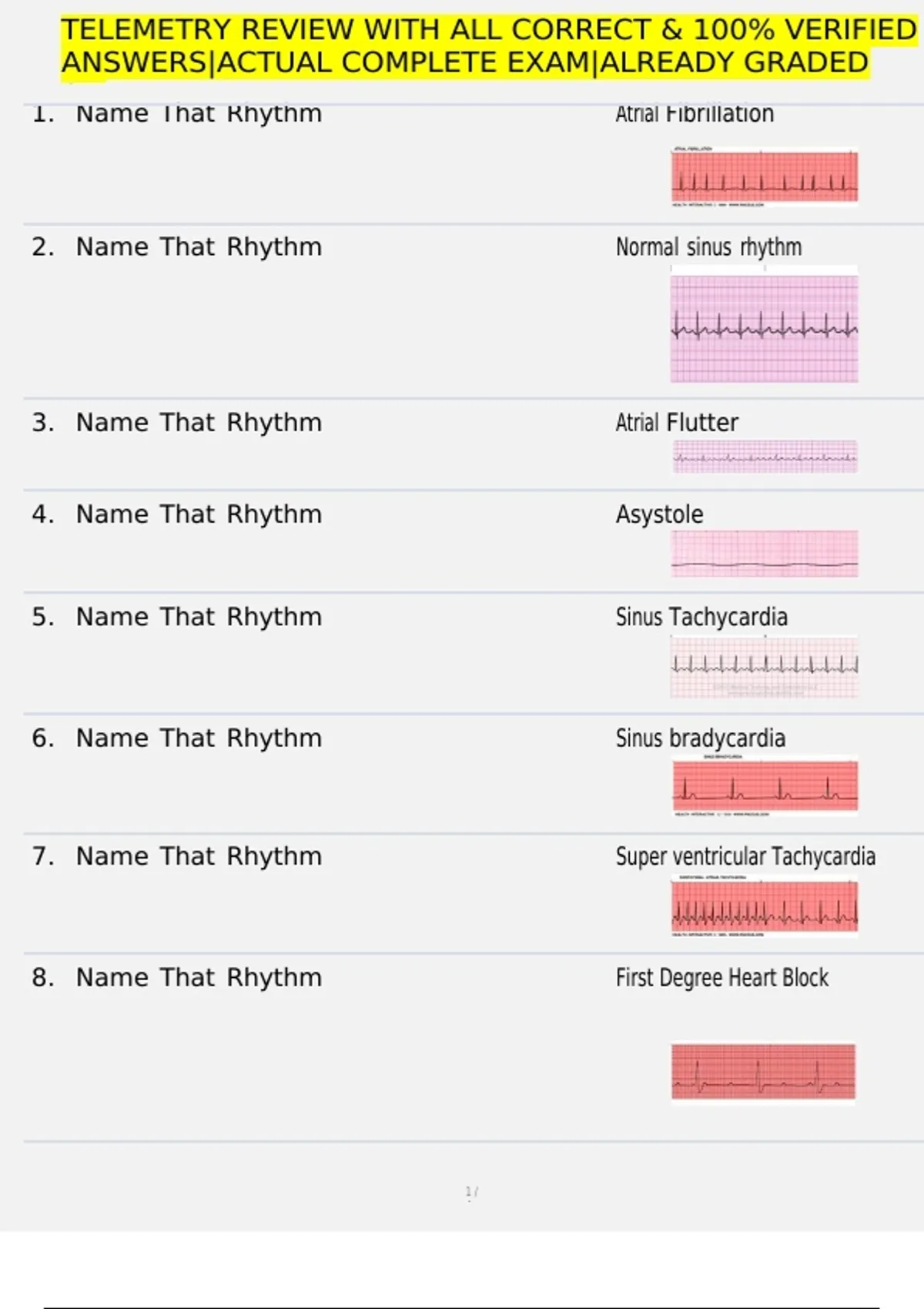
Task: Select question 5 "Name That Rhythm" text
Action: (199, 618)
